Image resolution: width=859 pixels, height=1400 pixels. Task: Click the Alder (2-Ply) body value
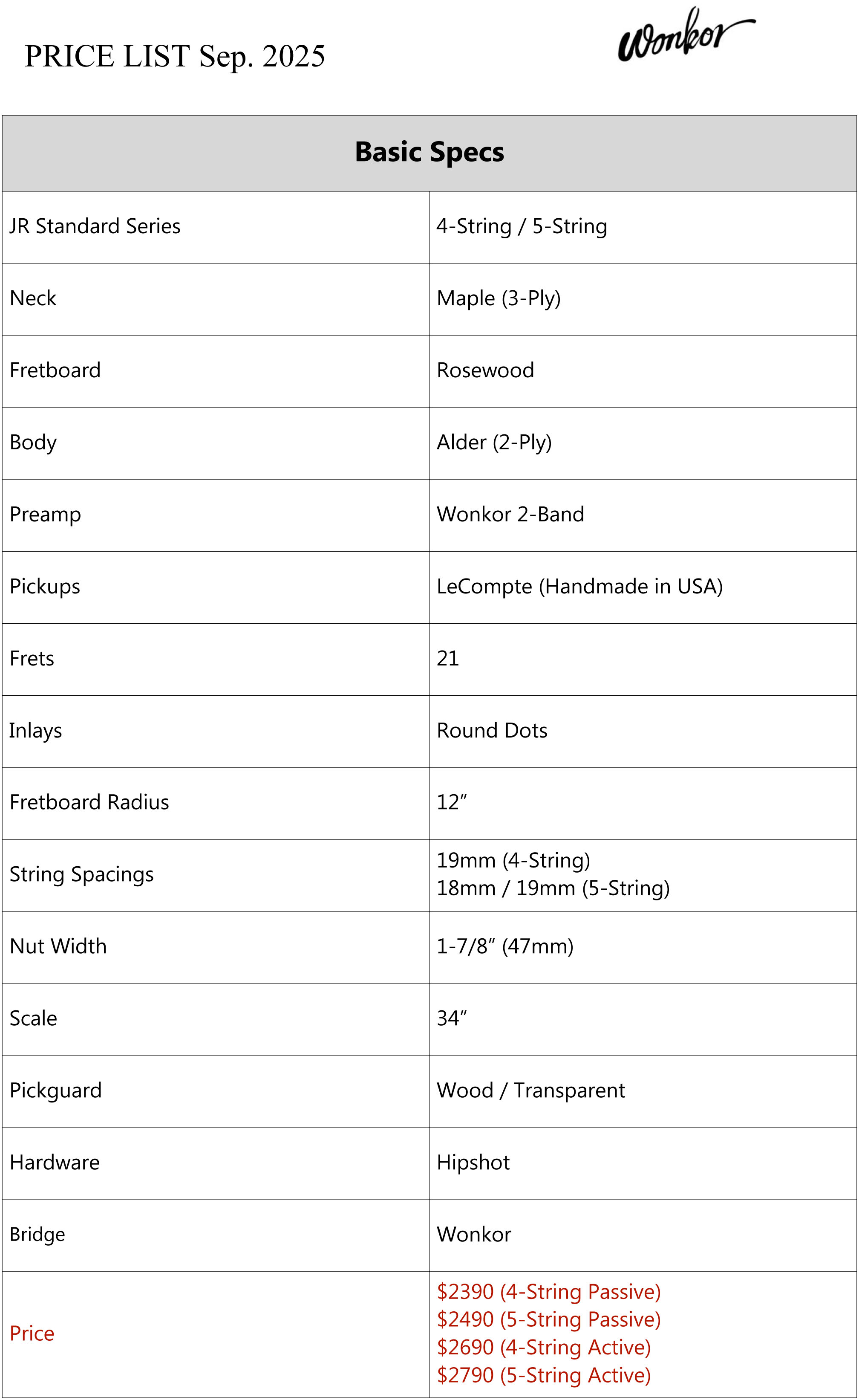(494, 442)
